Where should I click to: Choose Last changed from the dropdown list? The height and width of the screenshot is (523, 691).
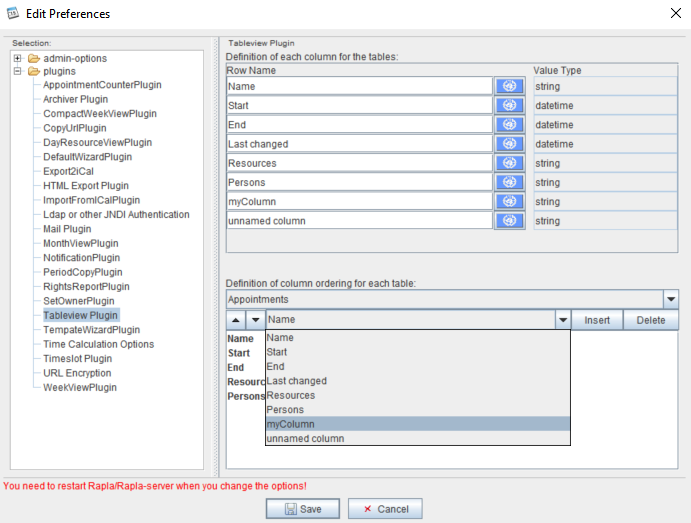[418, 381]
